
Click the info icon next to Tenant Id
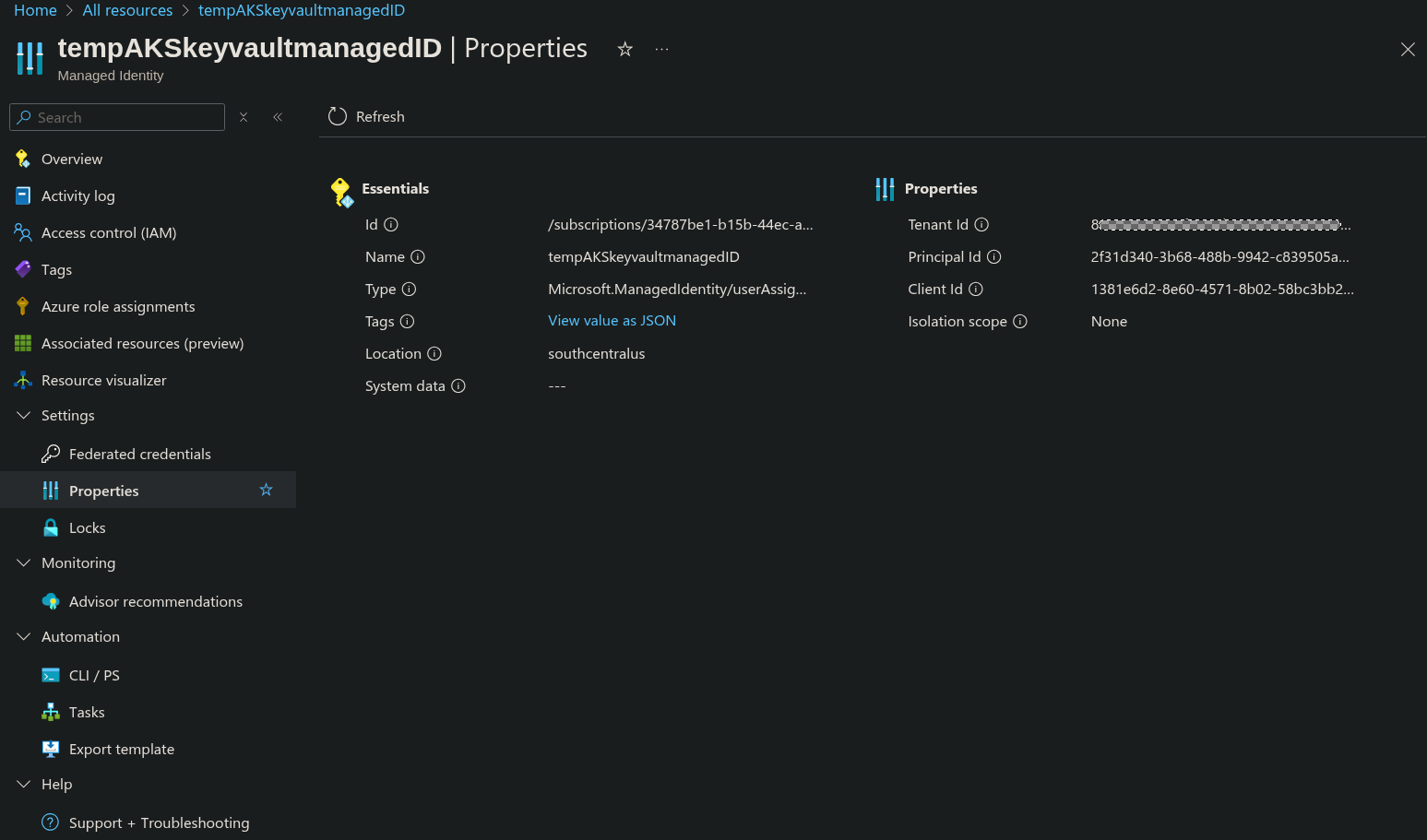pos(981,224)
